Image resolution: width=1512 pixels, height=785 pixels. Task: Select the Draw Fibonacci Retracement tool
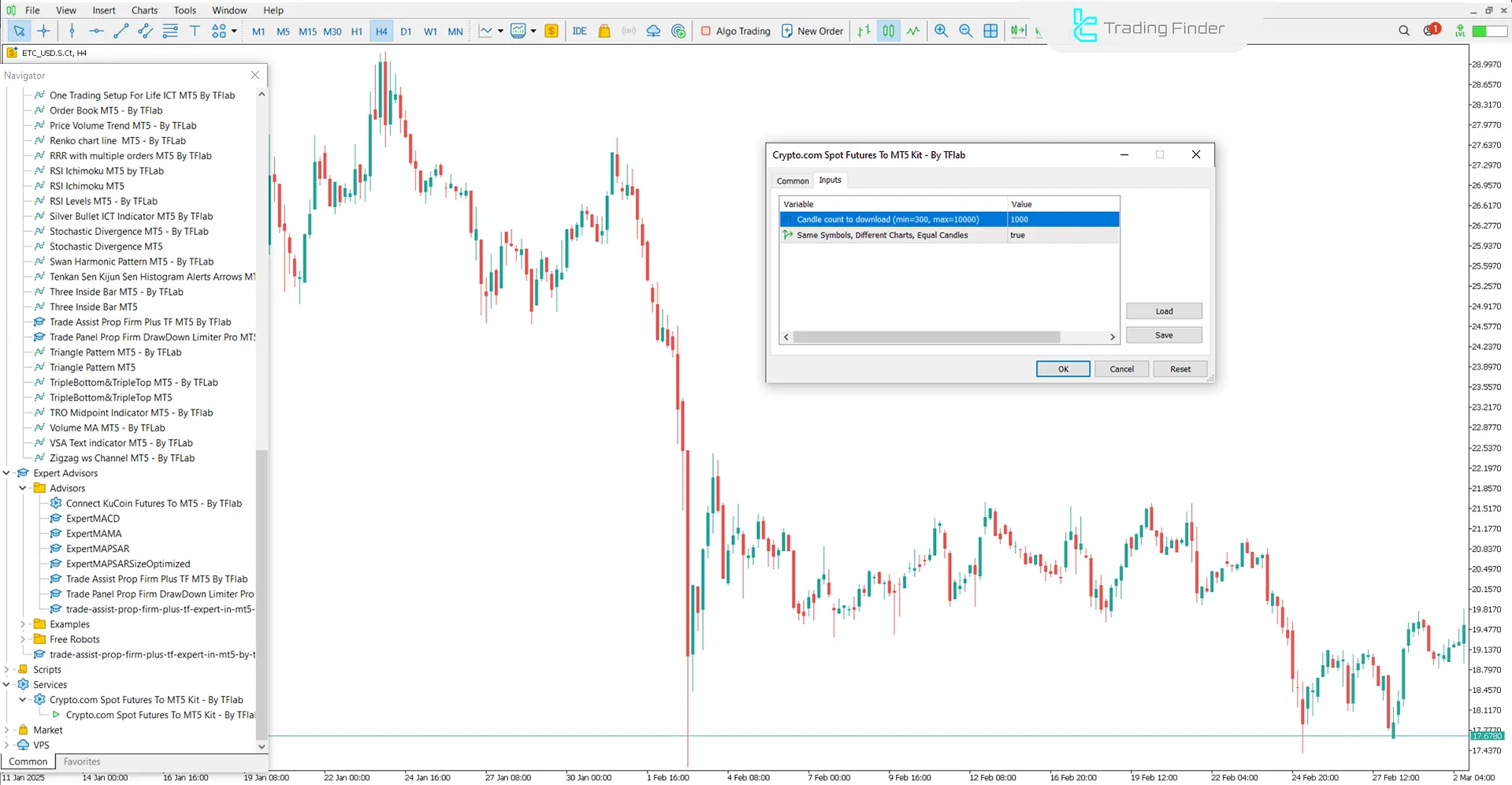[x=170, y=31]
